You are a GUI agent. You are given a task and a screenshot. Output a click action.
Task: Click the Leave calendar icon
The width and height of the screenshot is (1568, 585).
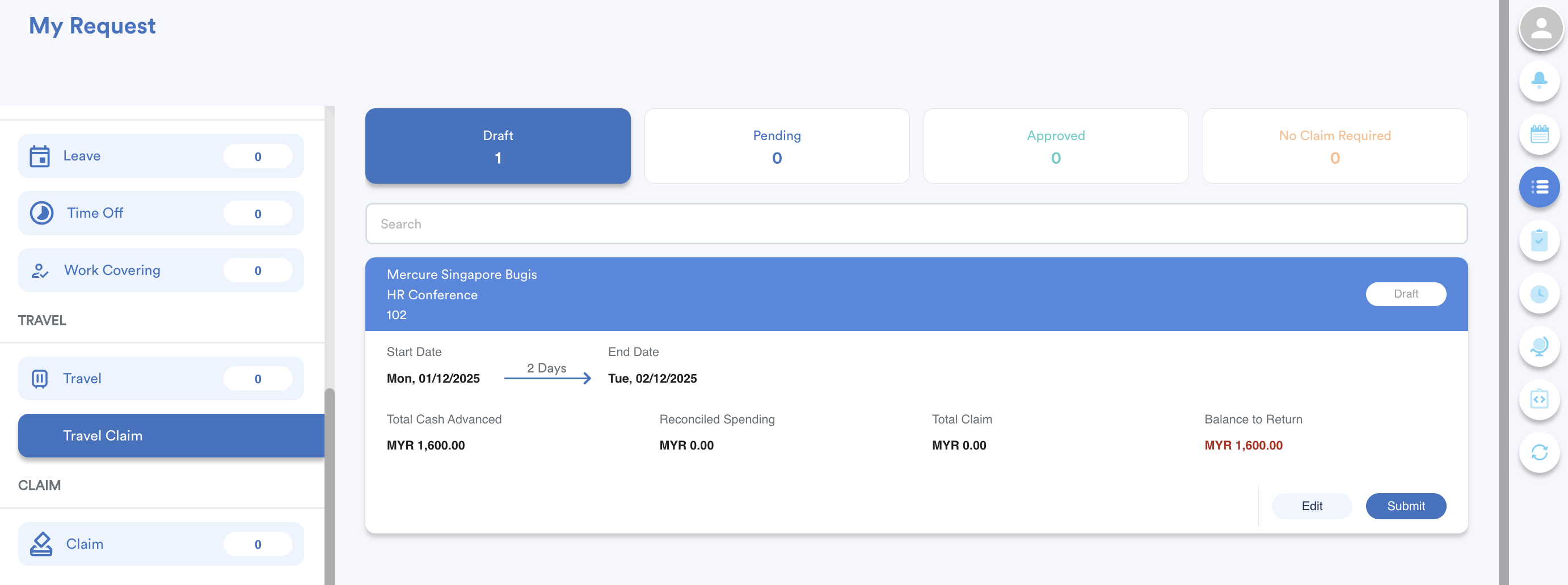[x=40, y=156]
